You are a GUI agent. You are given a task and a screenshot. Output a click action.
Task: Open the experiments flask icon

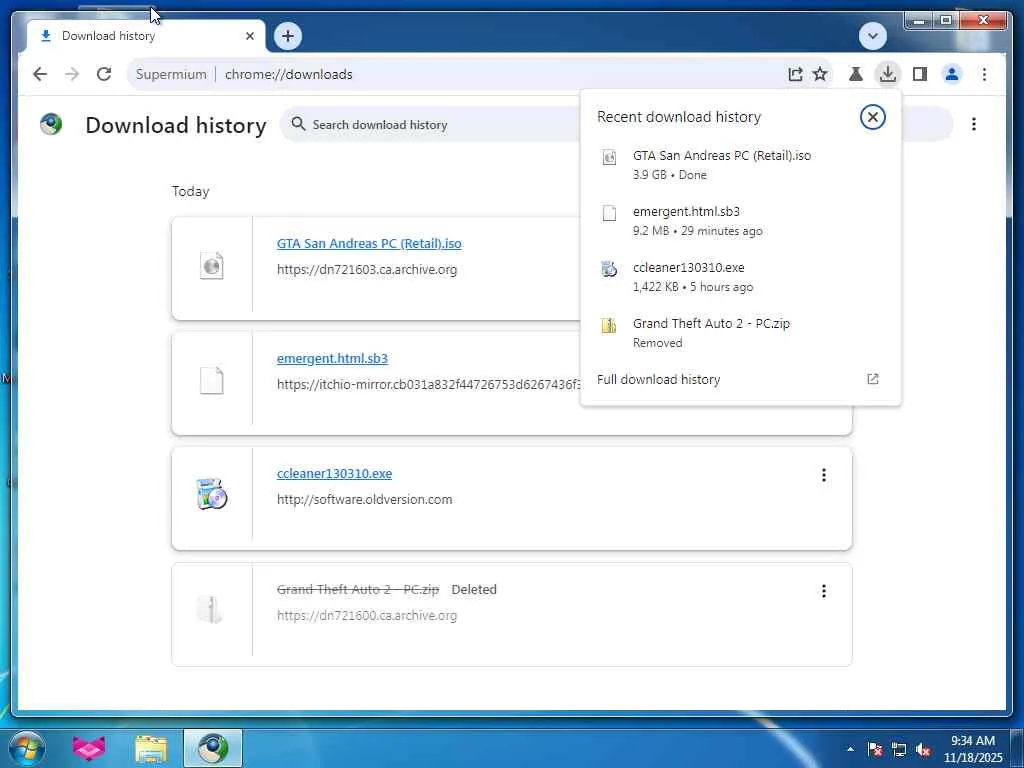[856, 74]
